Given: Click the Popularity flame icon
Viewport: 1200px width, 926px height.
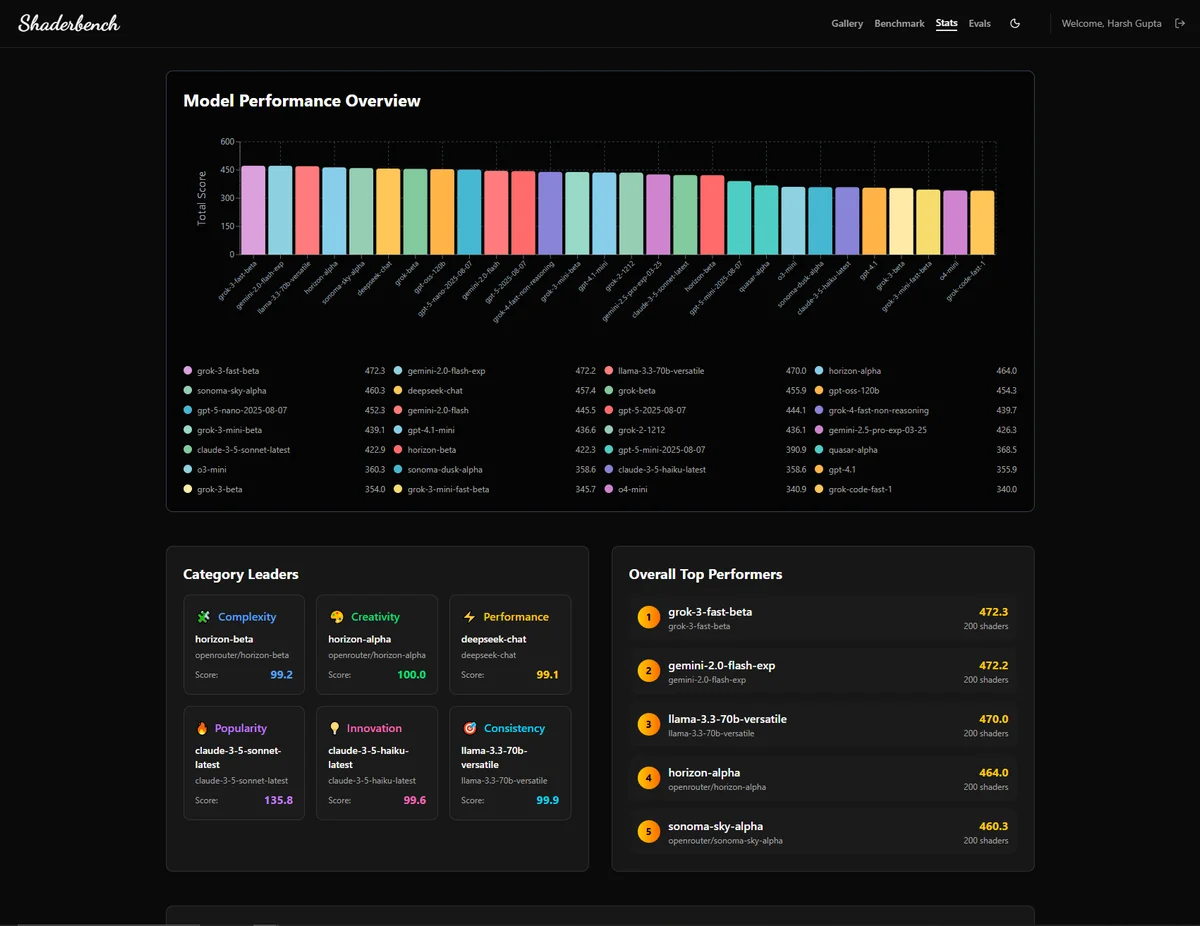Looking at the screenshot, I should click(203, 728).
